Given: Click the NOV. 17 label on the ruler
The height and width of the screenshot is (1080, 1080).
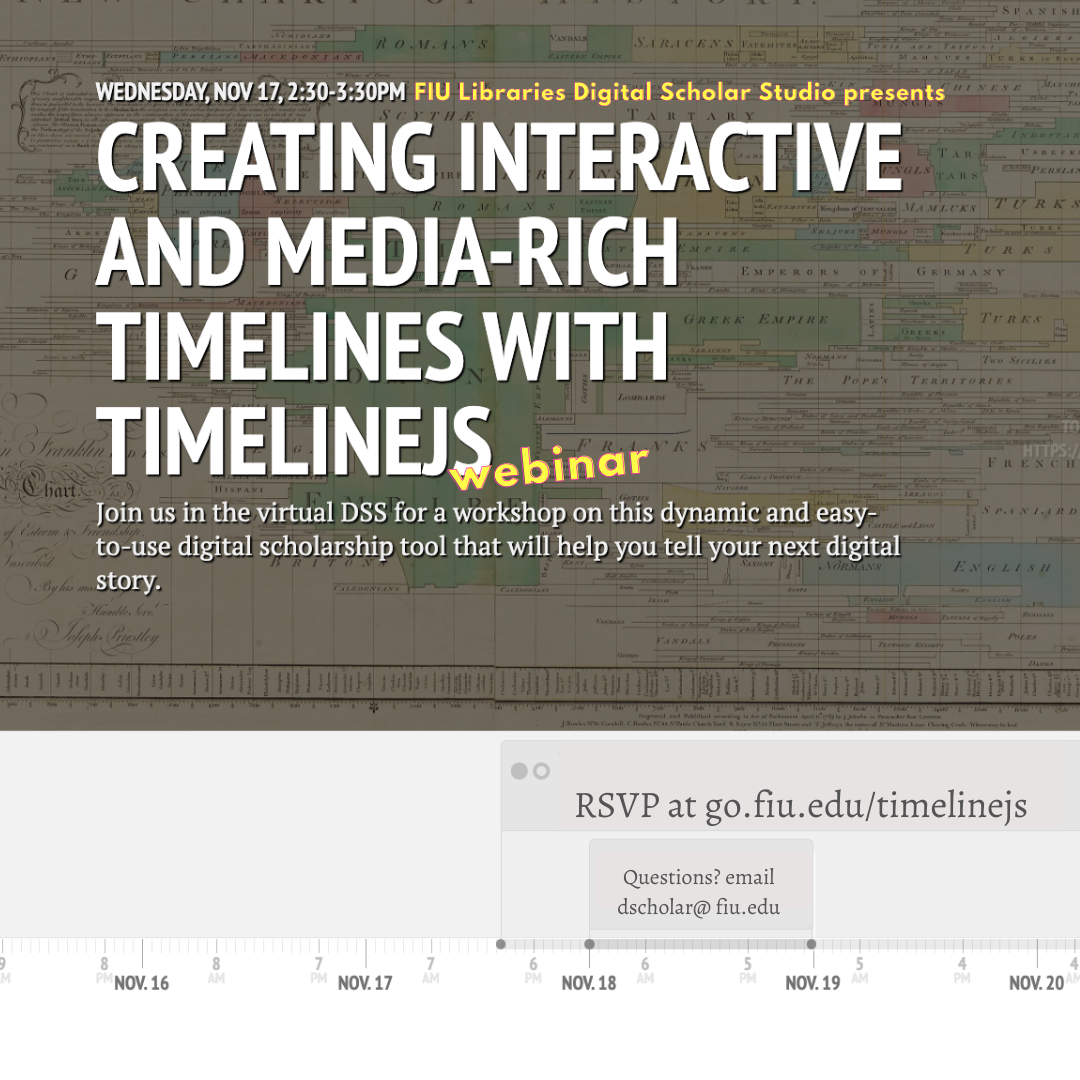Looking at the screenshot, I should click(x=364, y=982).
